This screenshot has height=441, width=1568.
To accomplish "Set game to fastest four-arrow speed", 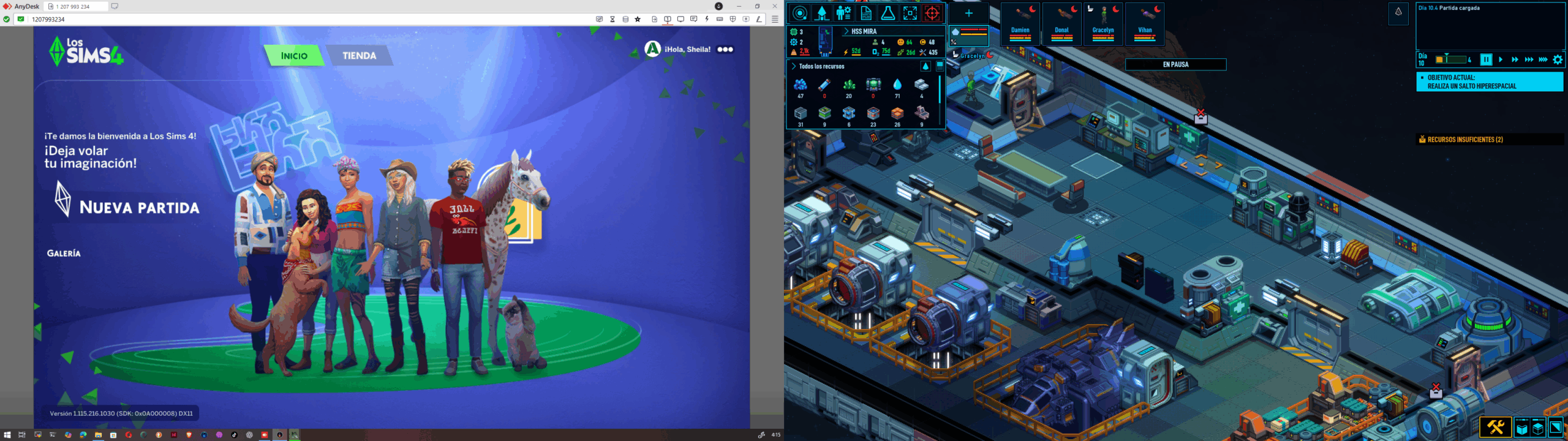I will click(x=1543, y=59).
